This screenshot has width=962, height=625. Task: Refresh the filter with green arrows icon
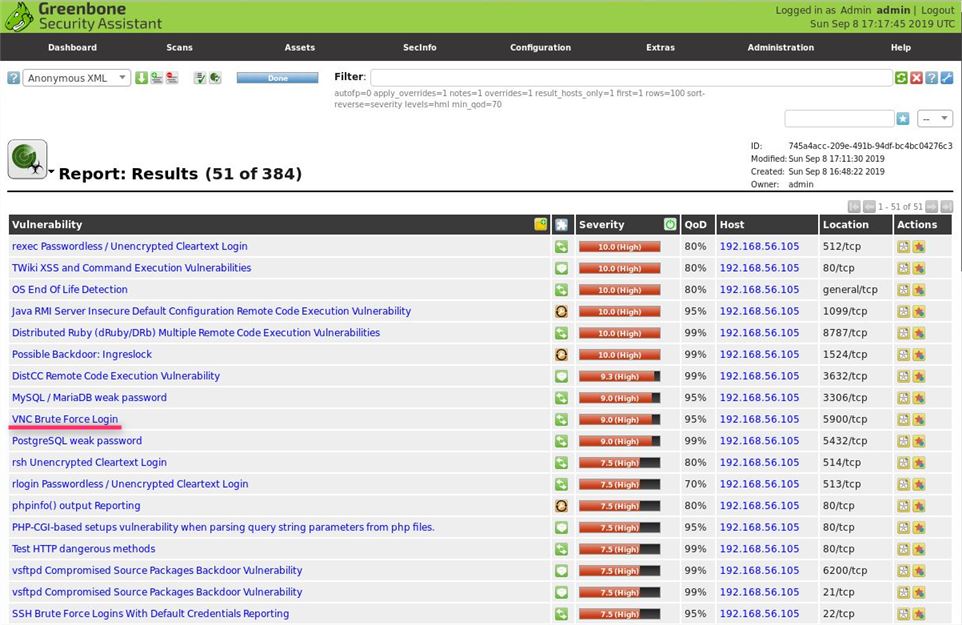(901, 78)
